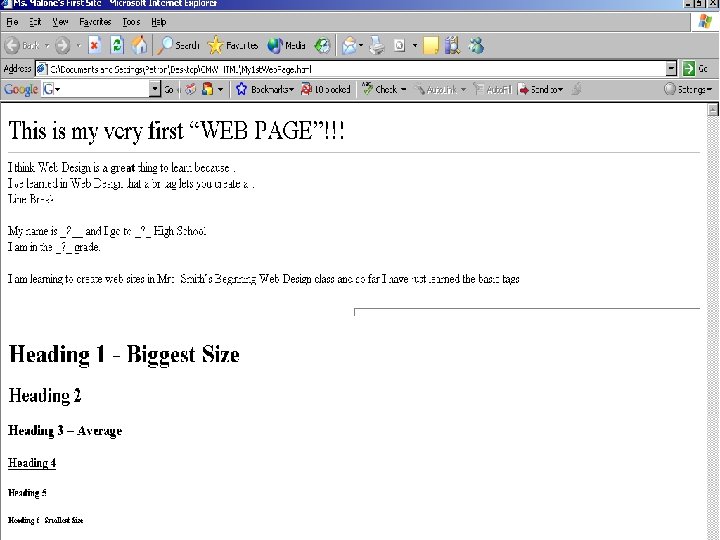
Task: Click the Internet Explorer title bar icon
Action: pyautogui.click(x=6, y=3)
